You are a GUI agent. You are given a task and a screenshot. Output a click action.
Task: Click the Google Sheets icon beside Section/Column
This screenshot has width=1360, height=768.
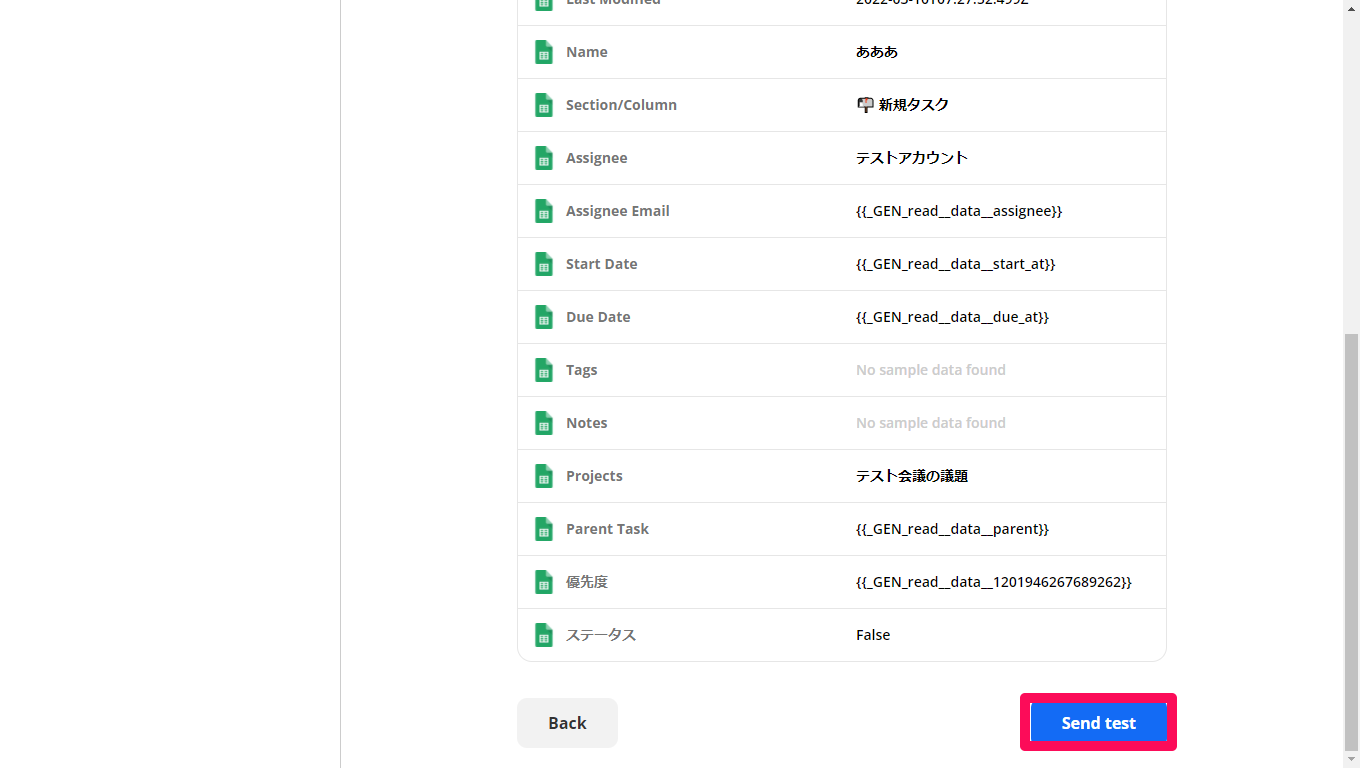coord(543,104)
